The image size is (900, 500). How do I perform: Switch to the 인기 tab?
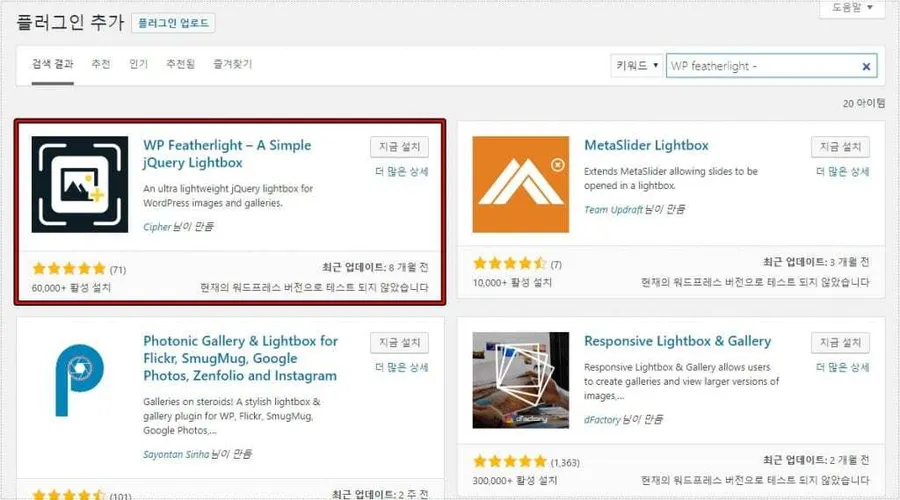pos(138,64)
